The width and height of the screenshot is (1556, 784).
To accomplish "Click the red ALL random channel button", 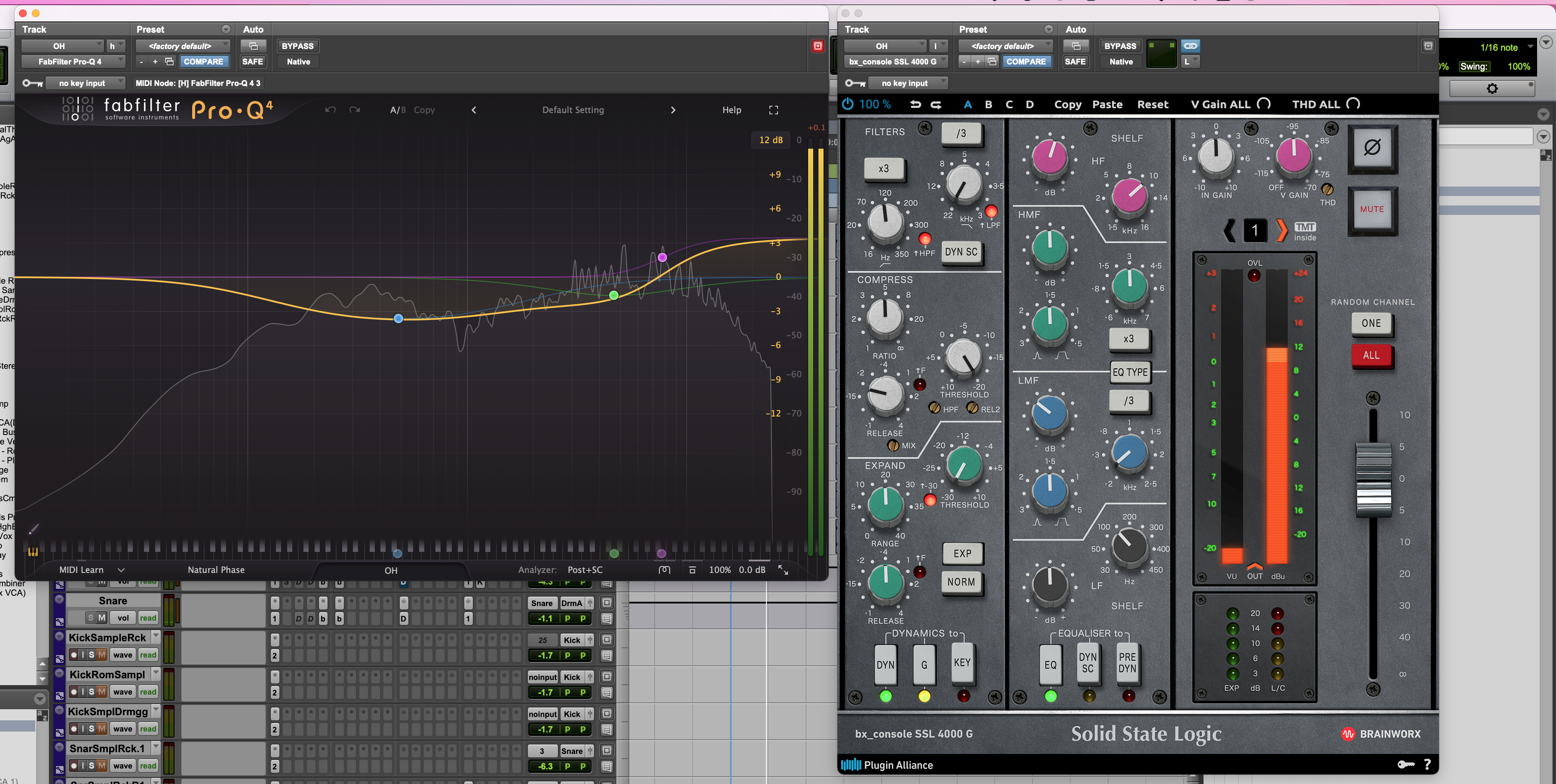I will 1371,355.
